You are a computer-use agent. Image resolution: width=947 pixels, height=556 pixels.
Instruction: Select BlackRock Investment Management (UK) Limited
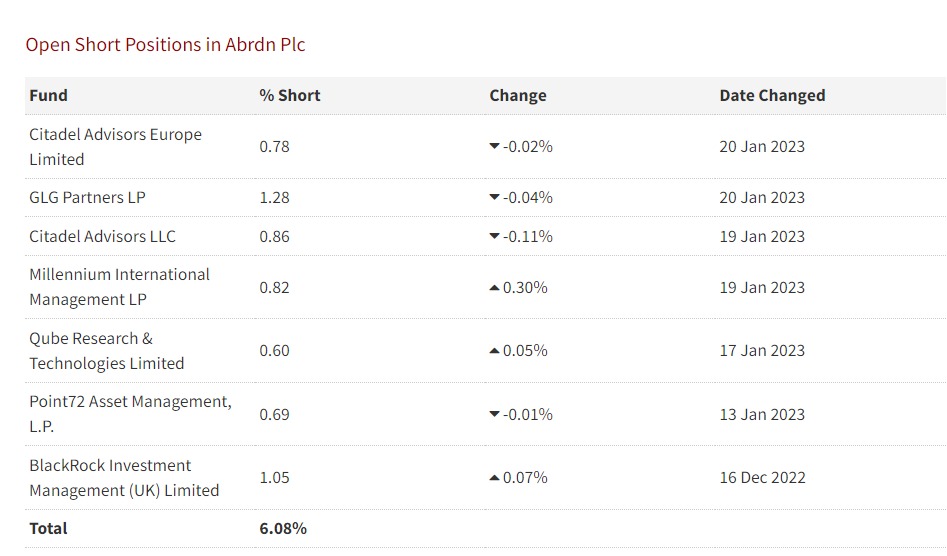pyautogui.click(x=124, y=478)
